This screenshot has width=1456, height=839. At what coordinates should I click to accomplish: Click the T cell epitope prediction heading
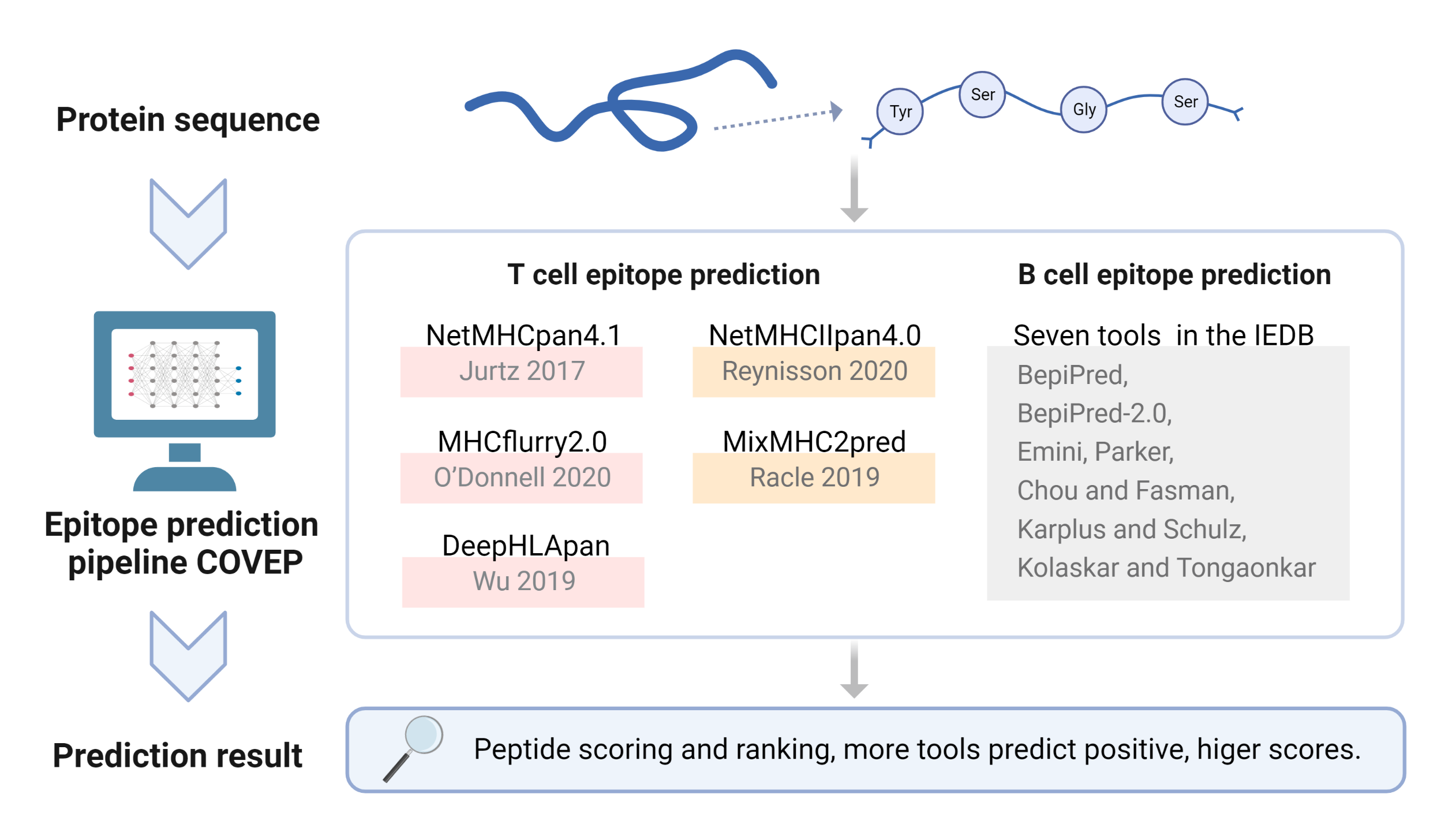click(663, 275)
